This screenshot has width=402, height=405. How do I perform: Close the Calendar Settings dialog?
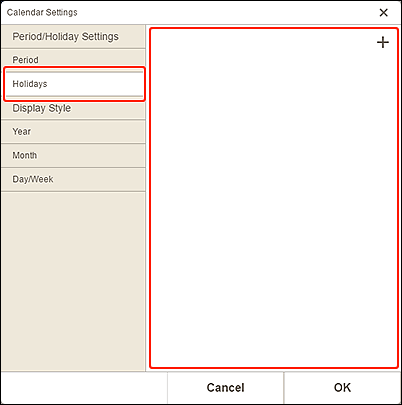pyautogui.click(x=384, y=13)
